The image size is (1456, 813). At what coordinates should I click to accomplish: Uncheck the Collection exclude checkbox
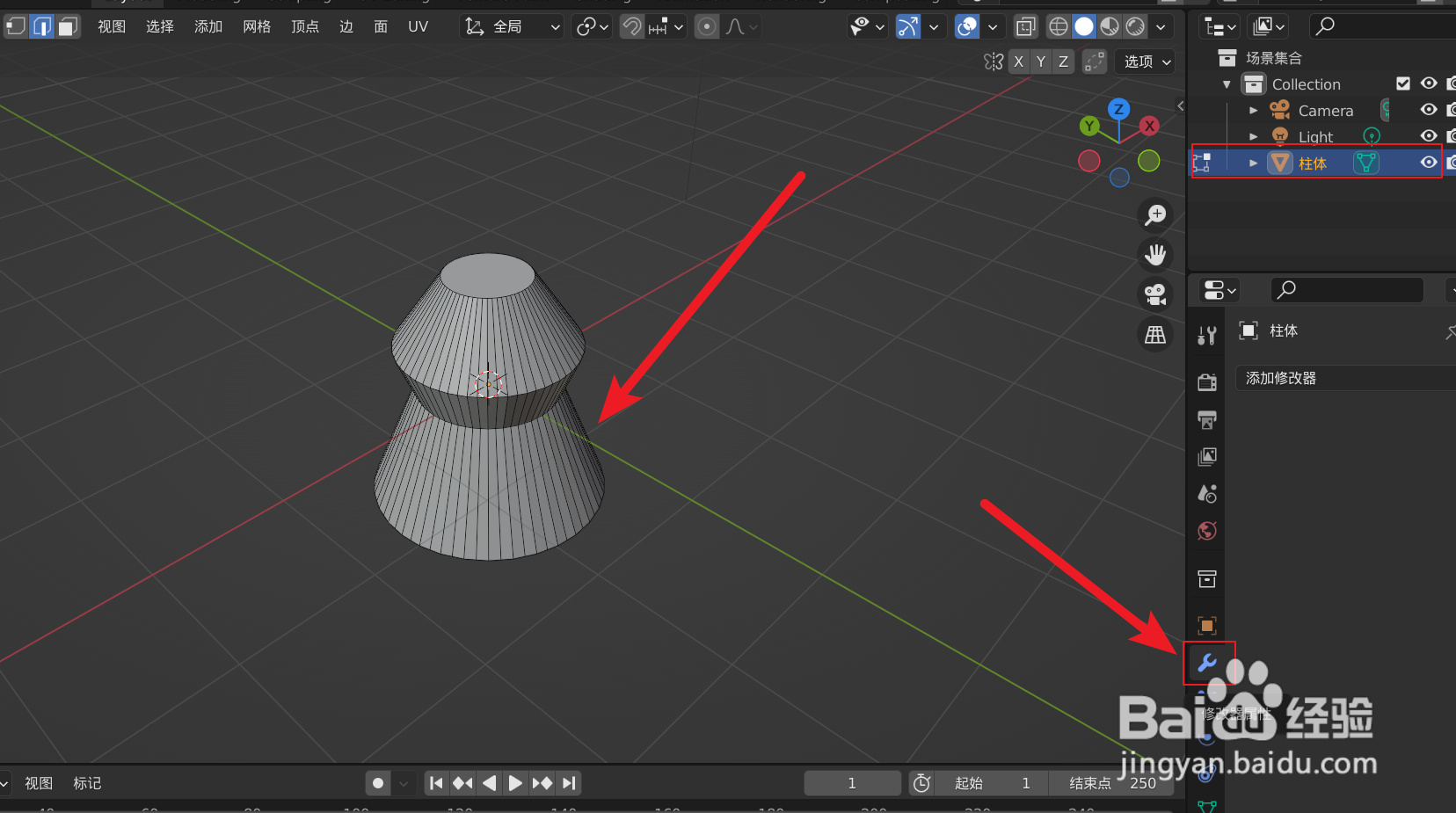[1403, 83]
